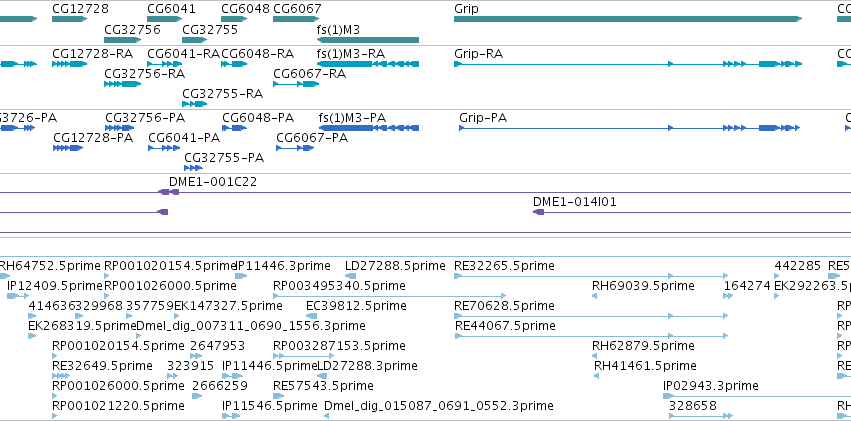This screenshot has height=421, width=851.
Task: Click the IP02943.3prime EST feature
Action: click(x=757, y=396)
